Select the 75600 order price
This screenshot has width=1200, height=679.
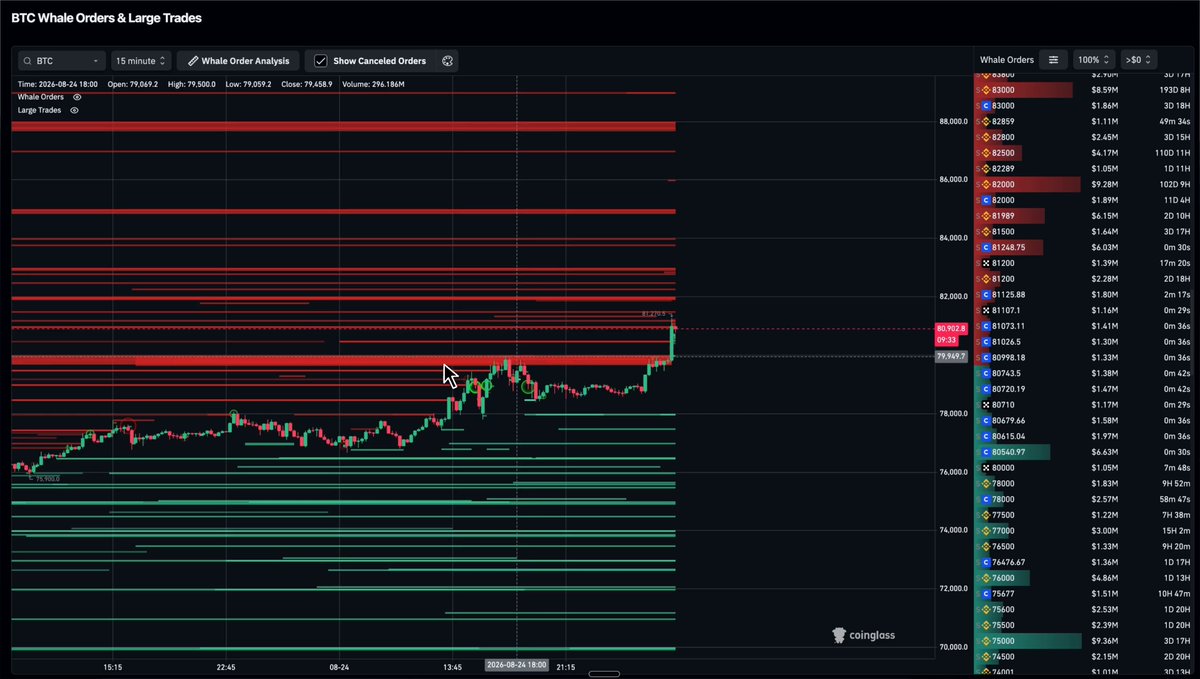tap(1004, 609)
